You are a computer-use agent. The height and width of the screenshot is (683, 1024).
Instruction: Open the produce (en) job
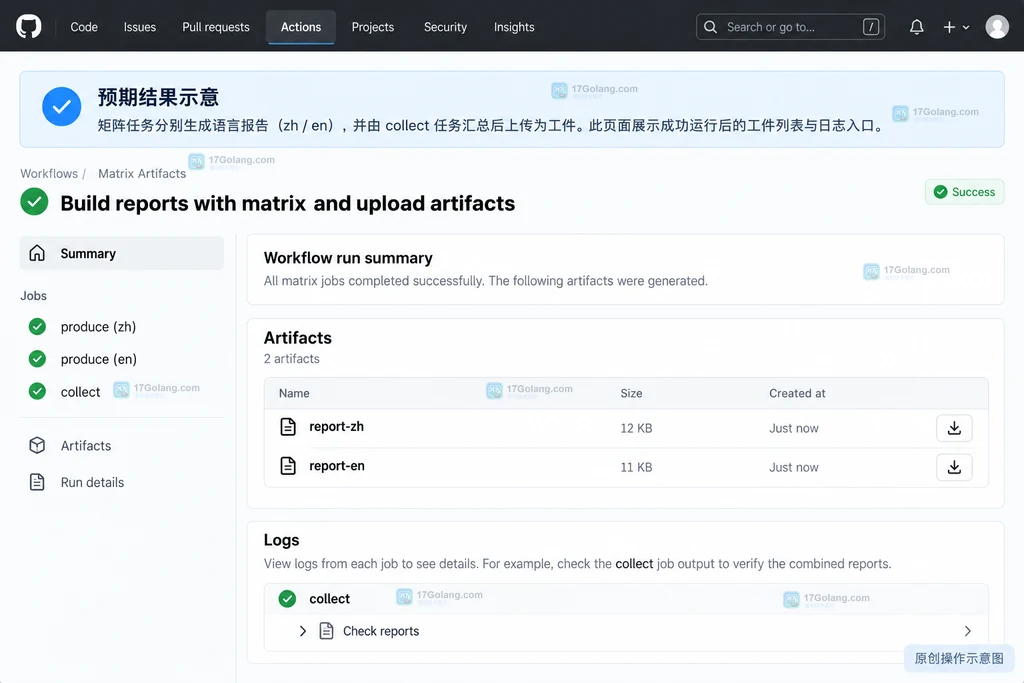pyautogui.click(x=99, y=359)
